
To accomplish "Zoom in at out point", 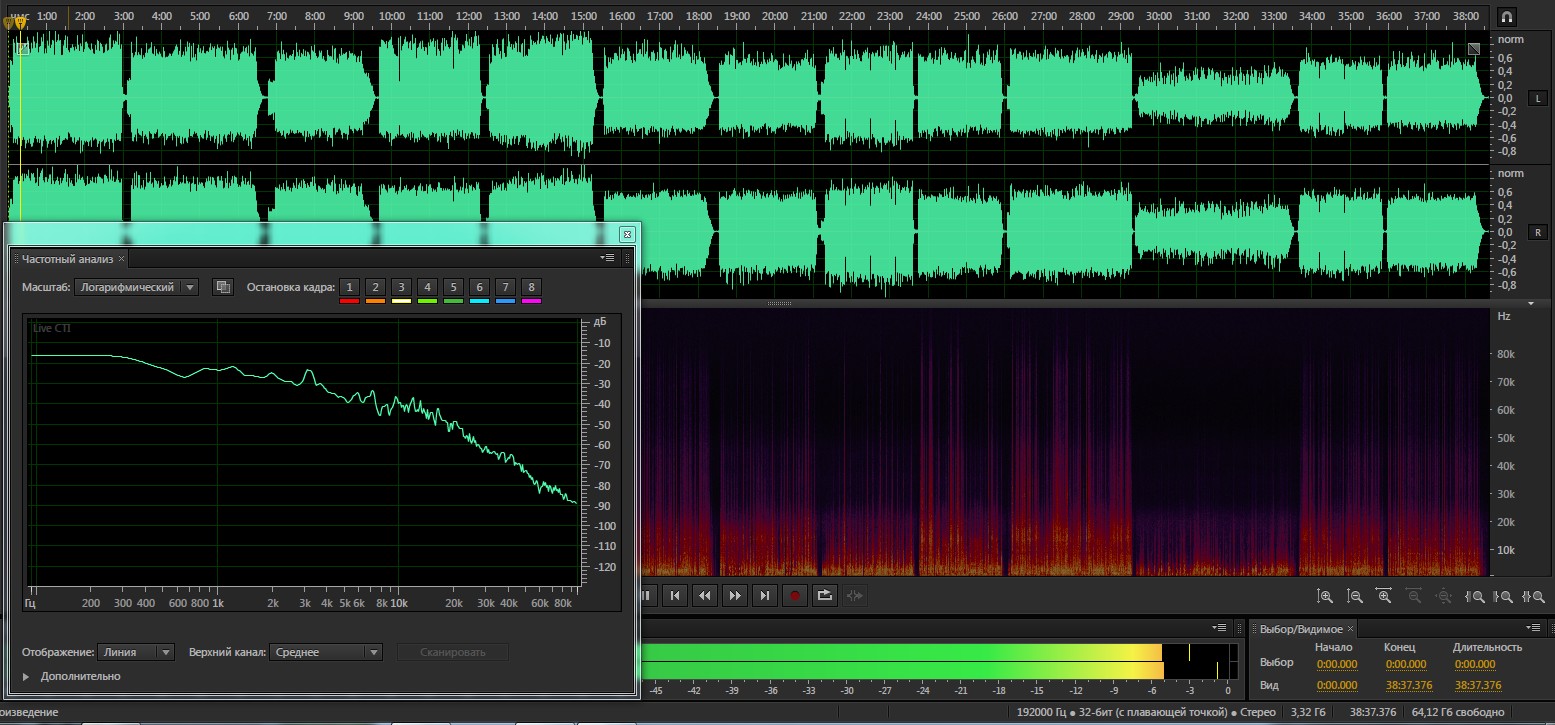I will pyautogui.click(x=1503, y=596).
